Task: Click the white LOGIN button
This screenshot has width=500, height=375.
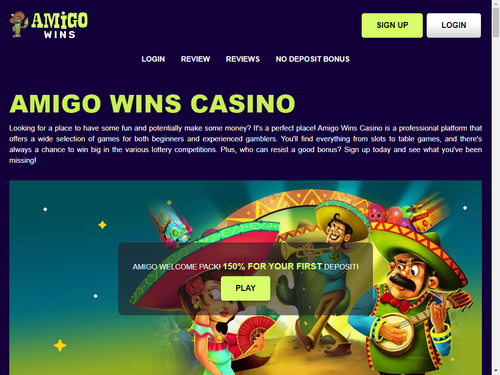Action: coord(454,25)
